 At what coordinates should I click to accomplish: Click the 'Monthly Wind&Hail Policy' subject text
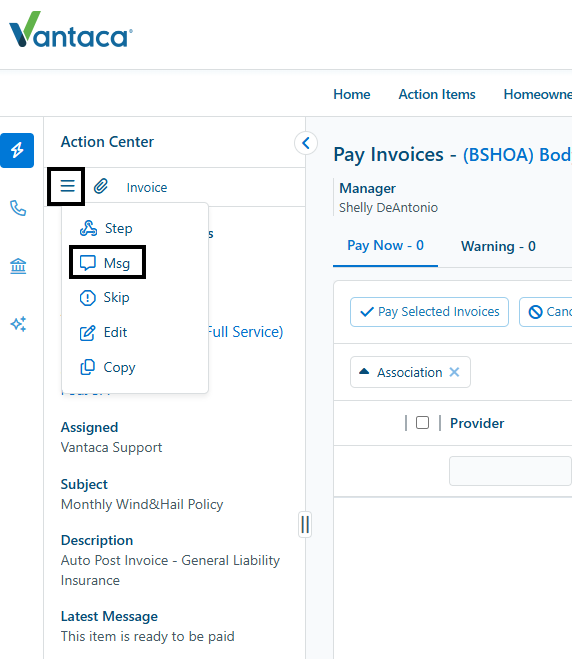point(142,504)
